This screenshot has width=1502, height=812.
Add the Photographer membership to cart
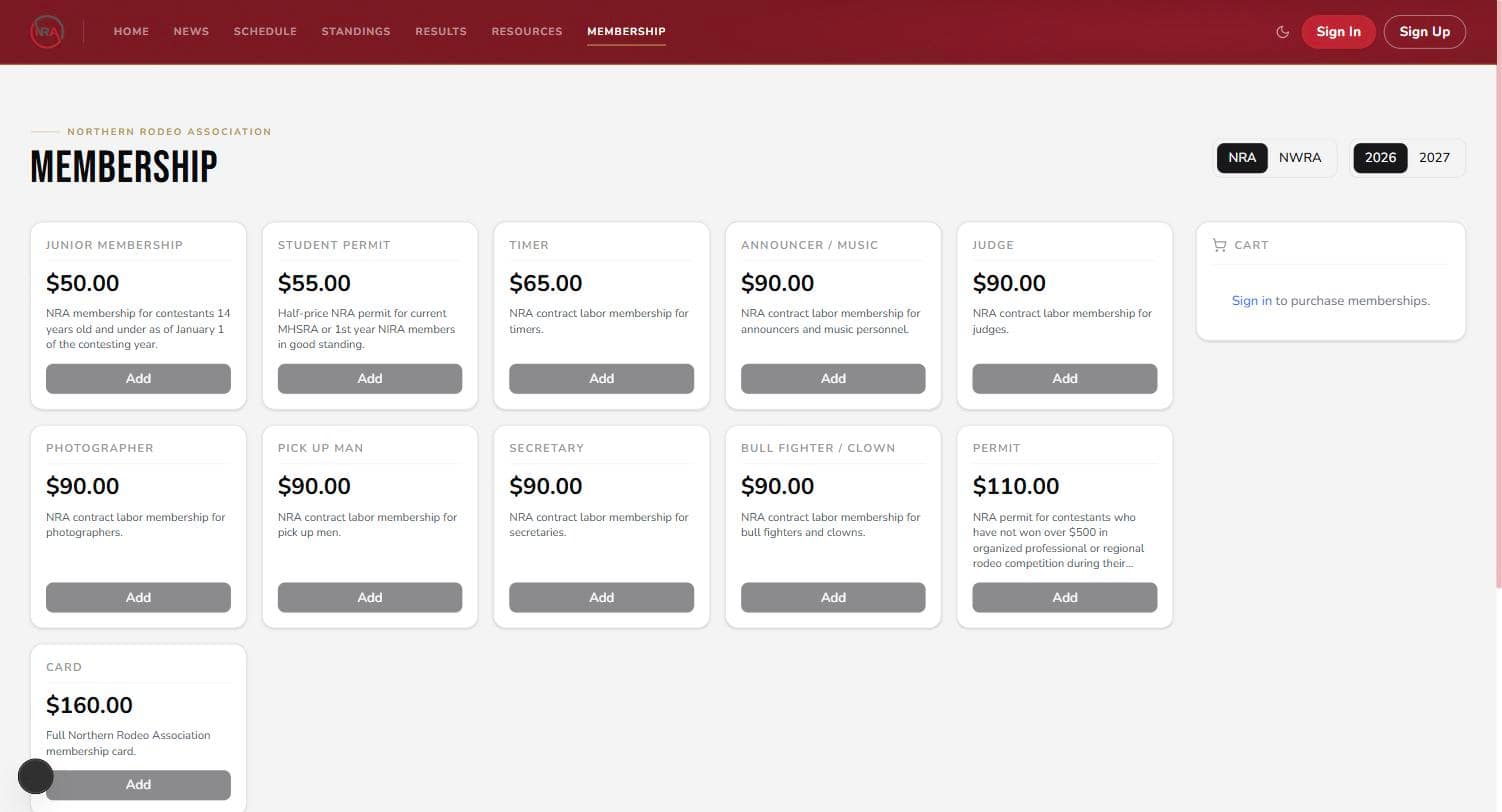(138, 598)
